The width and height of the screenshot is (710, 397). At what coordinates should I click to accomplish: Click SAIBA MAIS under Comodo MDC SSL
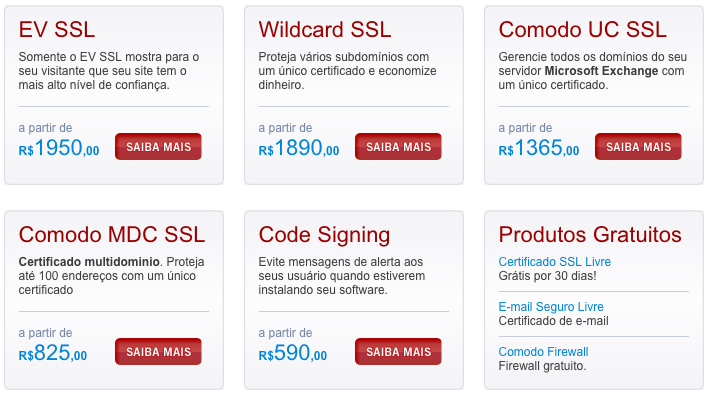pyautogui.click(x=158, y=351)
